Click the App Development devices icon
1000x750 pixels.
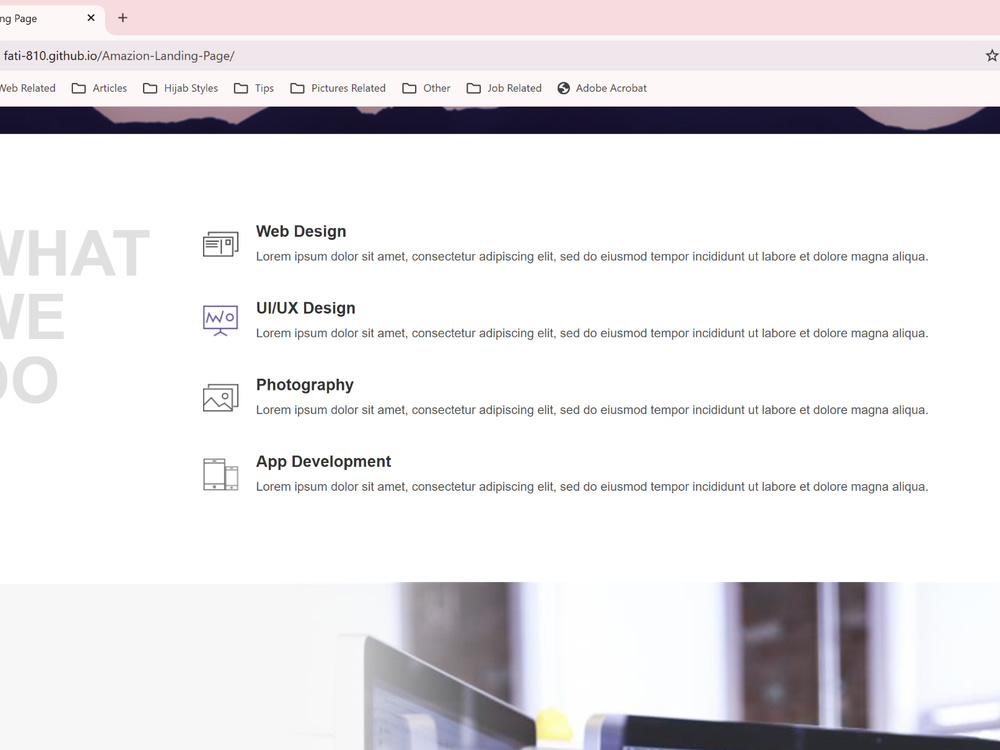(x=221, y=474)
